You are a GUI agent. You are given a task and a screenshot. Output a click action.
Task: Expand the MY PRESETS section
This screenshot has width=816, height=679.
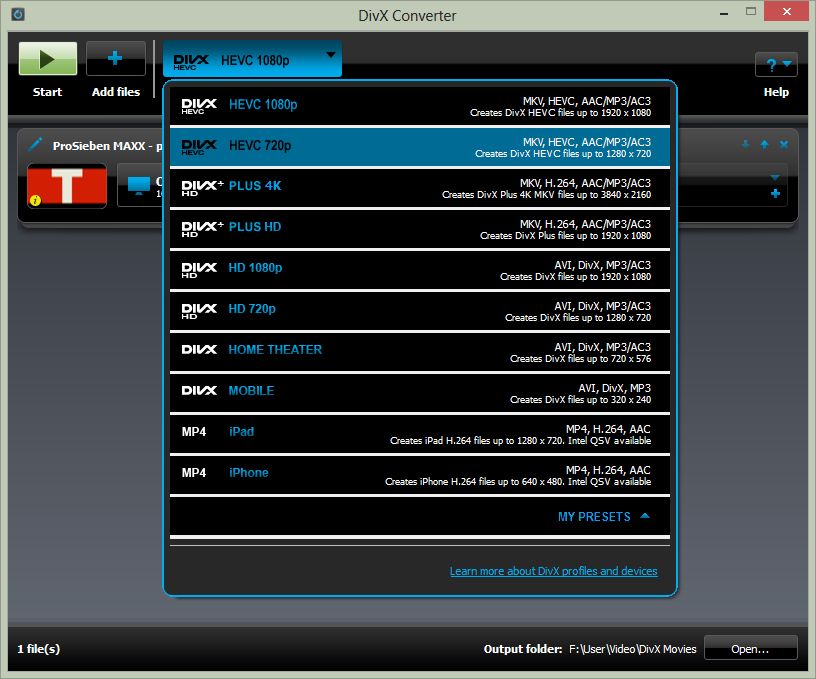(x=603, y=517)
